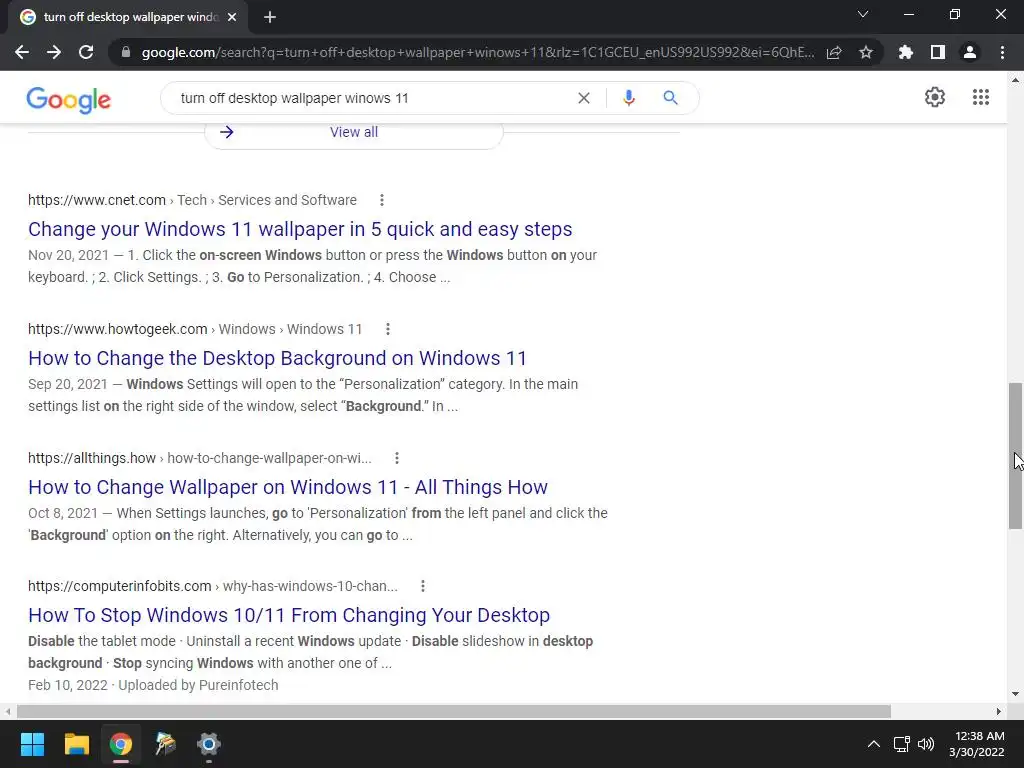Show the Chrome side panel
Viewport: 1024px width, 768px height.
click(938, 52)
